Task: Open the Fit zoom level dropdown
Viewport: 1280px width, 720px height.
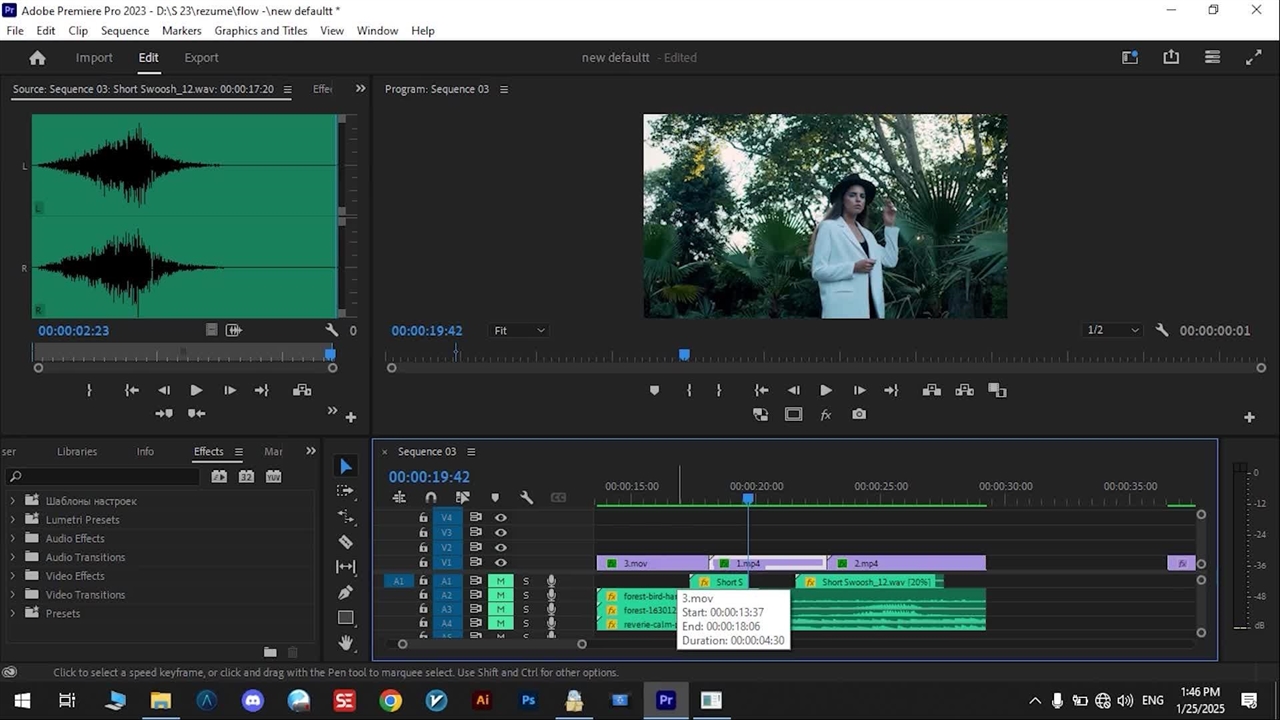Action: pos(519,331)
